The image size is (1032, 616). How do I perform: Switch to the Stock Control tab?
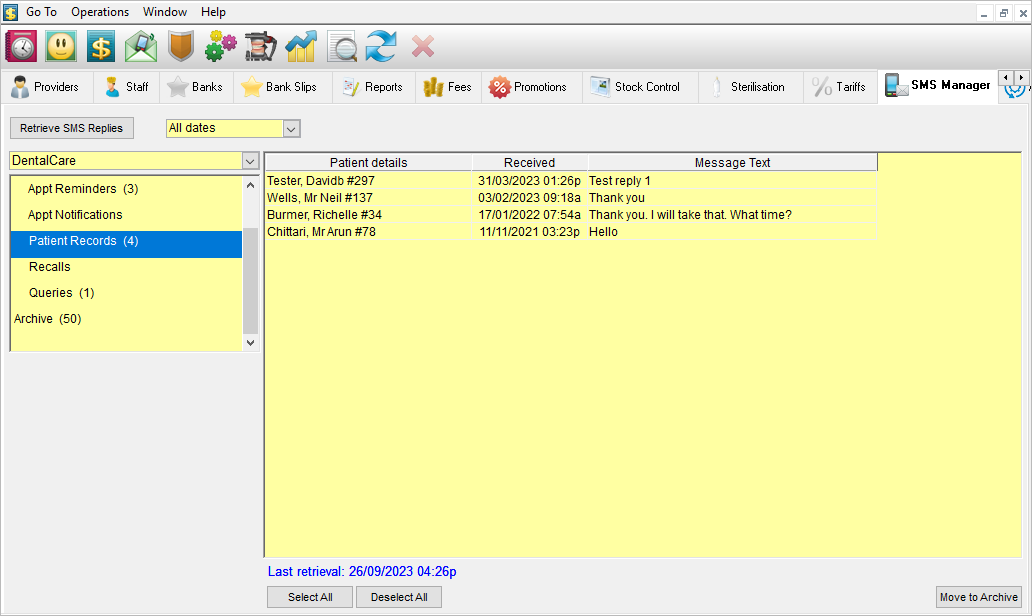click(640, 87)
